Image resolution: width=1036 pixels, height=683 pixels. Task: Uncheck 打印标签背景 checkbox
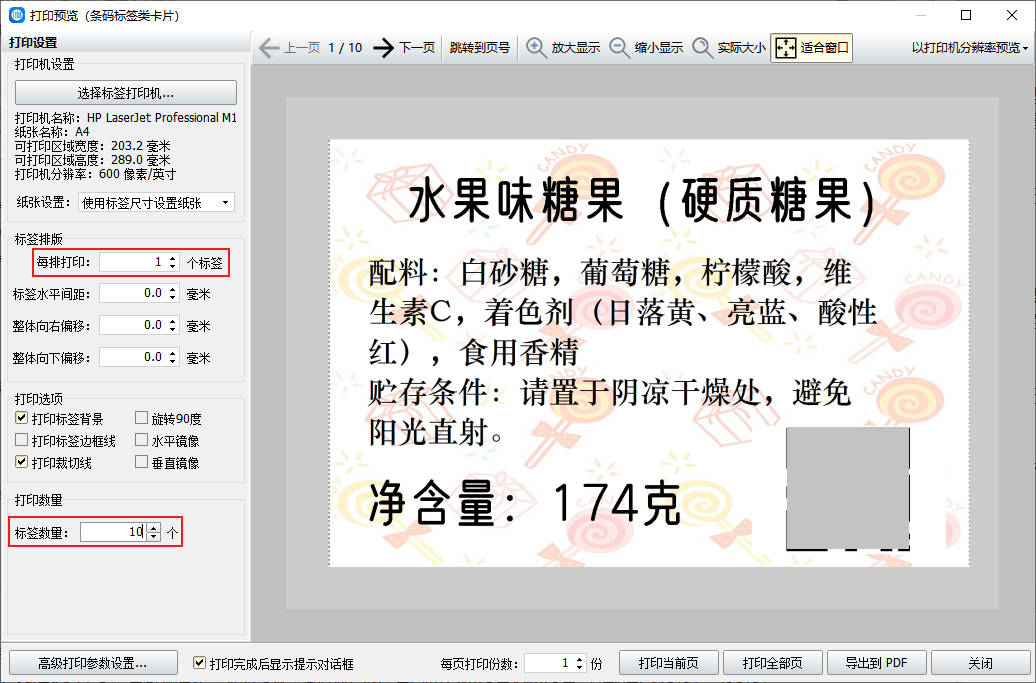pos(22,418)
